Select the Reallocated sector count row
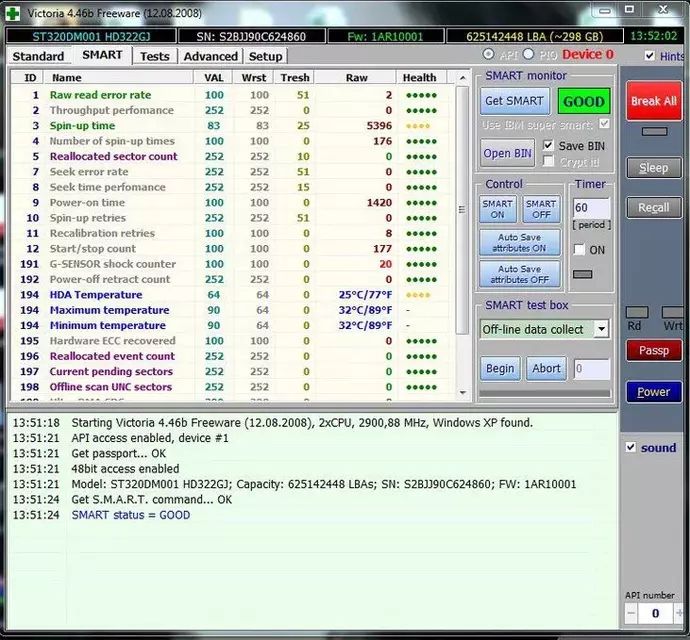Screen dimensions: 690x640 (x=232, y=156)
